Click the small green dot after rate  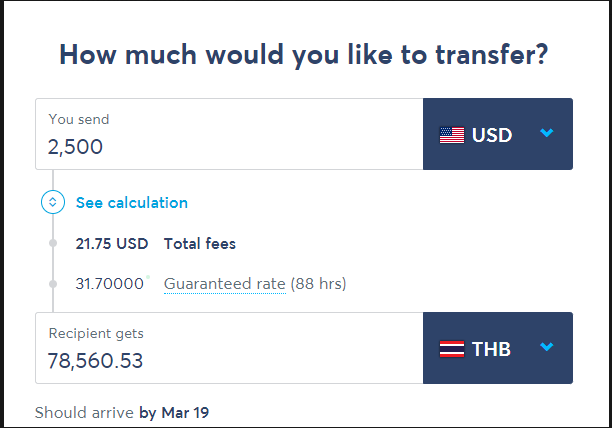148,277
